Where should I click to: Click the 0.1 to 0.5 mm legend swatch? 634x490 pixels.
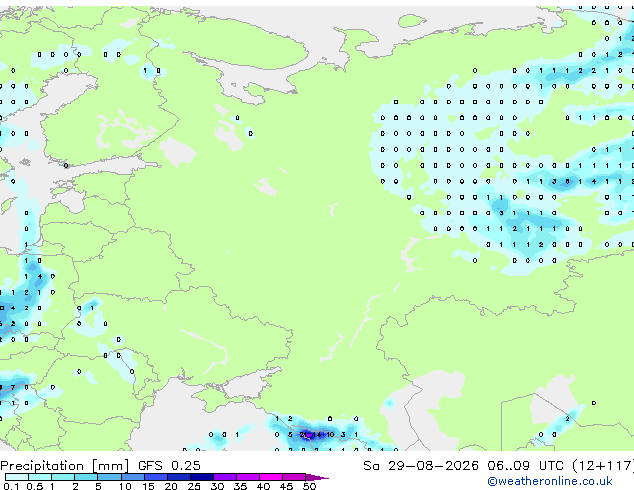point(17,477)
